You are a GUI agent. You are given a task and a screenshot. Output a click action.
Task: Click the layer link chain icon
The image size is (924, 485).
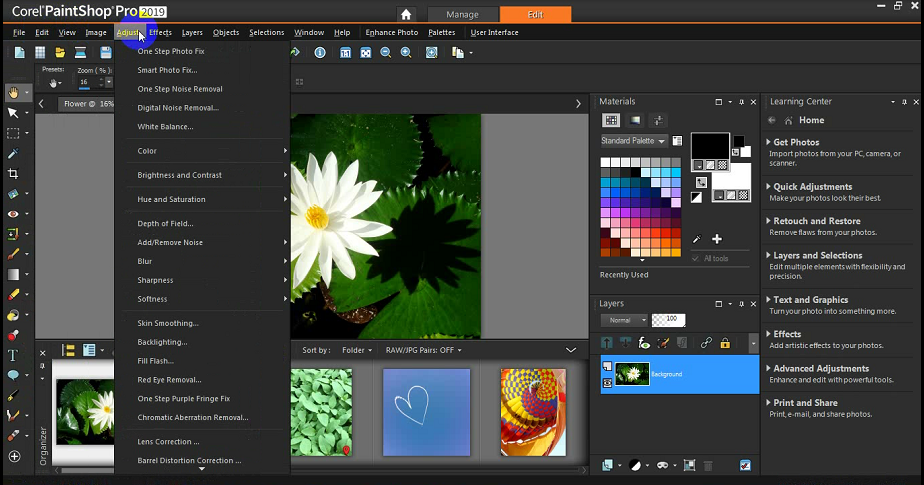[706, 342]
